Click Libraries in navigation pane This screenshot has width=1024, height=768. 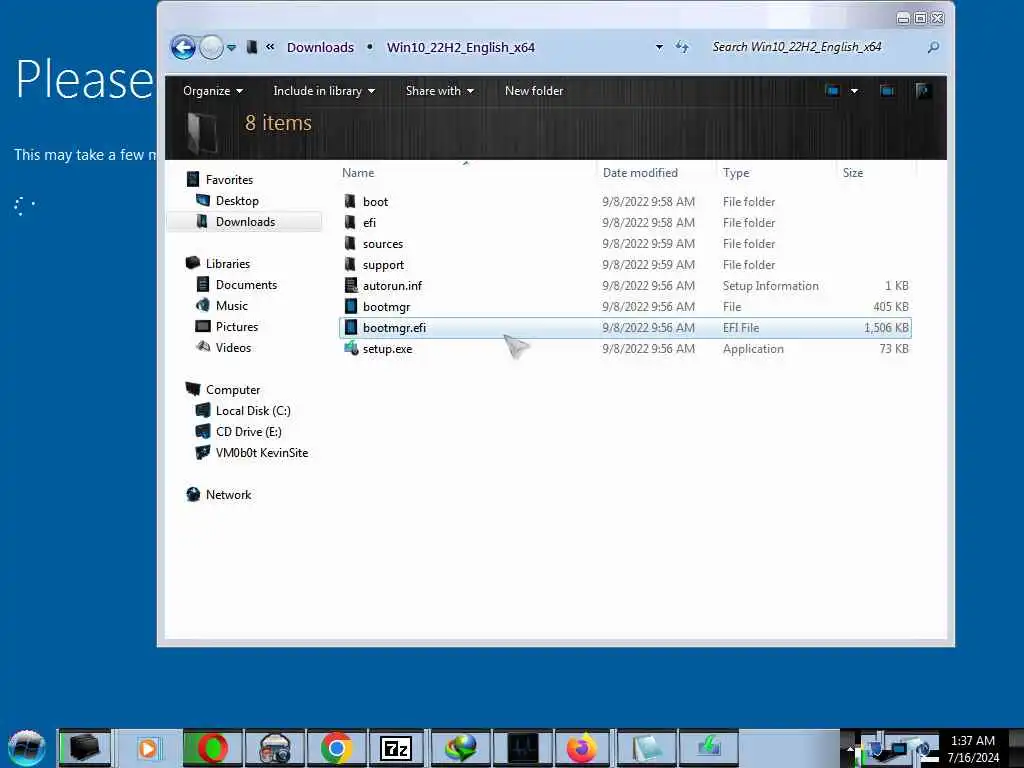pos(227,264)
